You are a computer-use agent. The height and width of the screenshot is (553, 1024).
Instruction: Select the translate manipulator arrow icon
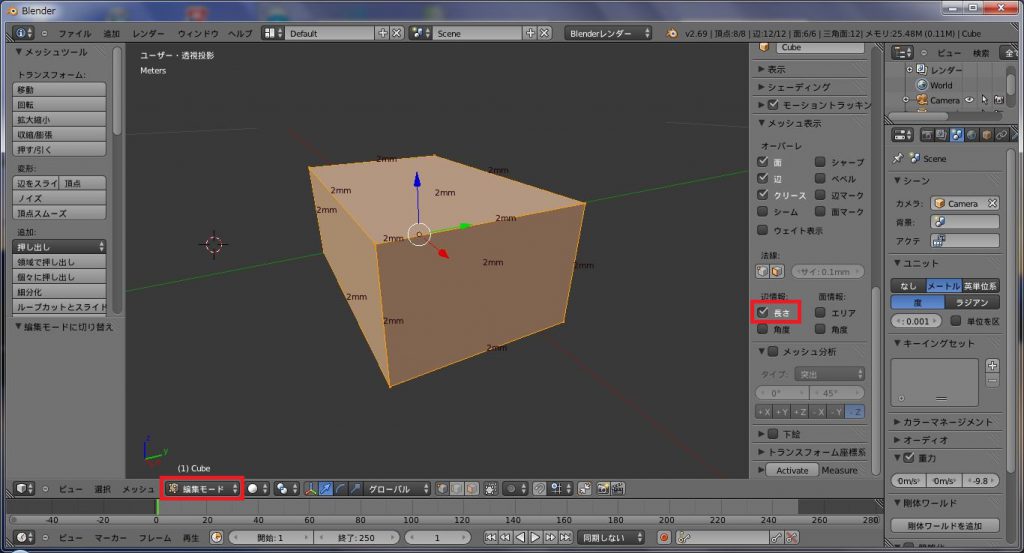click(x=325, y=488)
